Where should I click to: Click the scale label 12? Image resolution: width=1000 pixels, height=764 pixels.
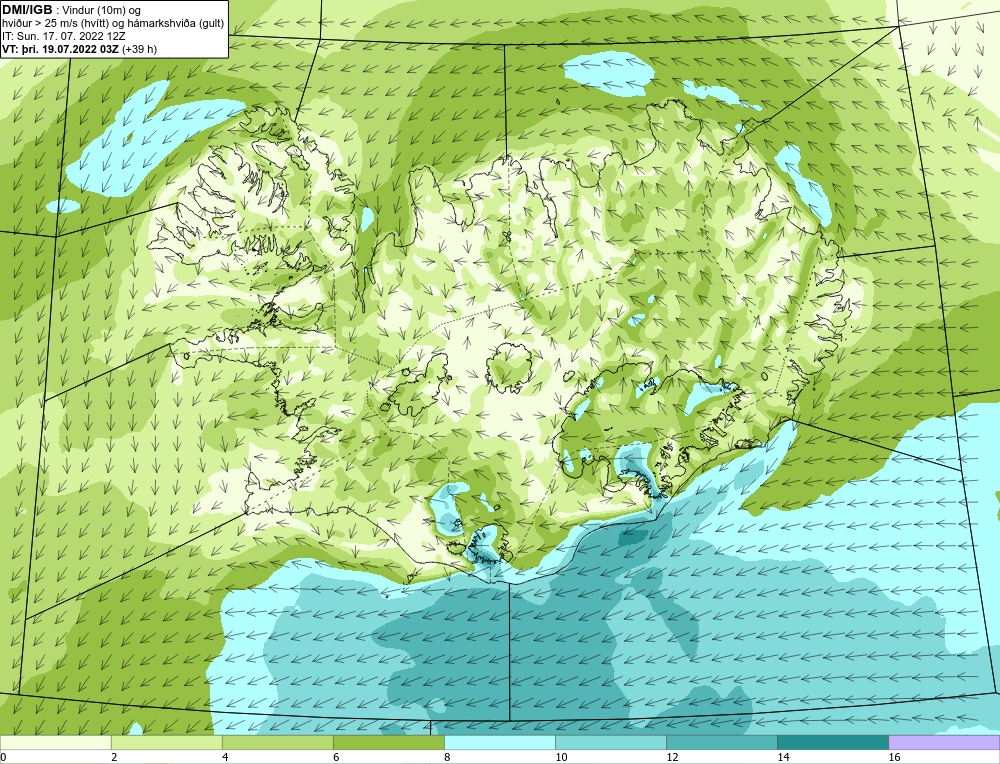click(x=672, y=757)
